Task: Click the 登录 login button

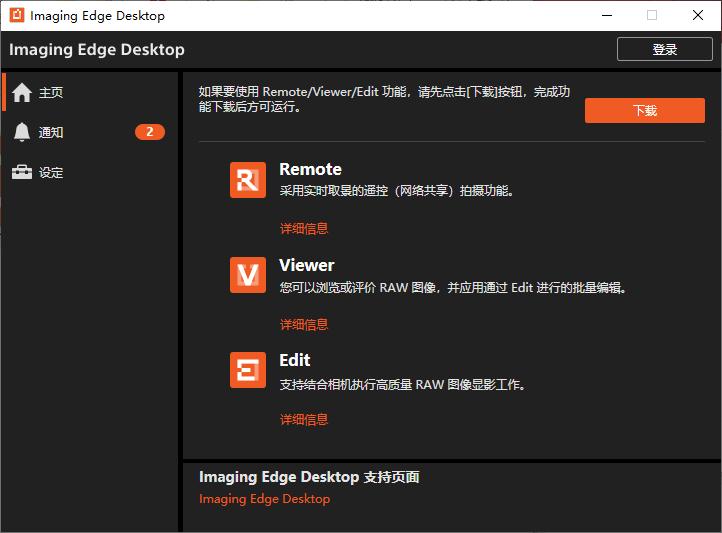Action: pyautogui.click(x=664, y=49)
